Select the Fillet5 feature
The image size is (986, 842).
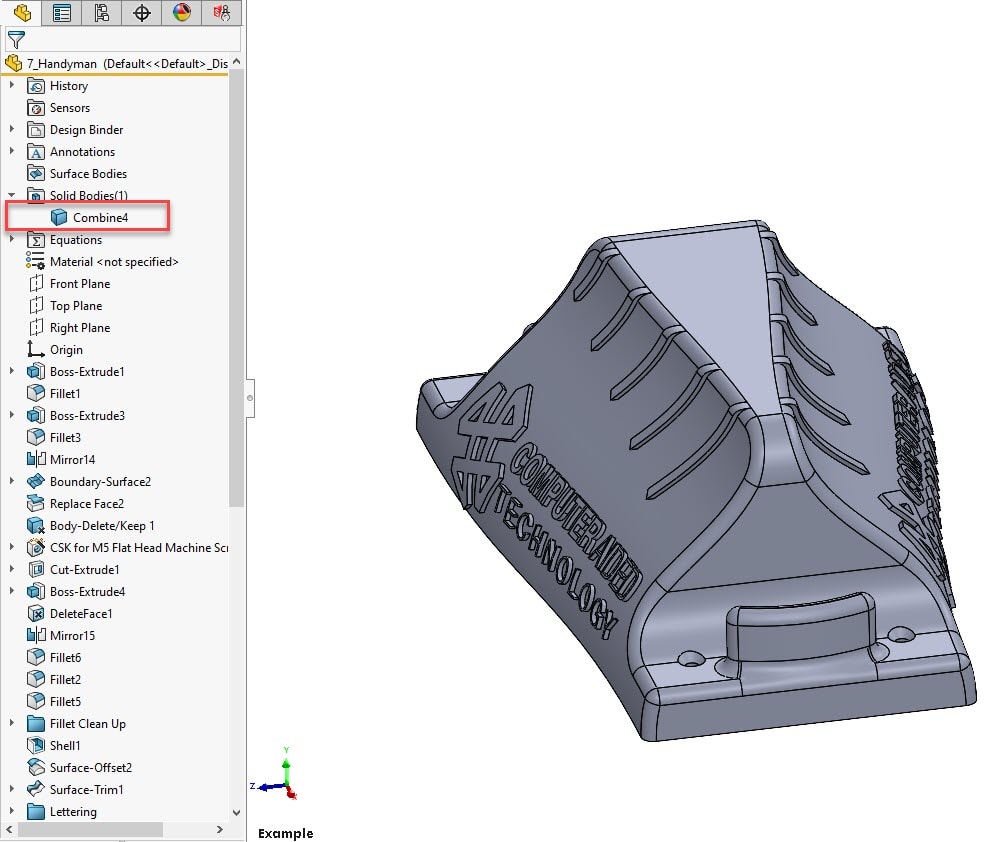click(x=65, y=702)
